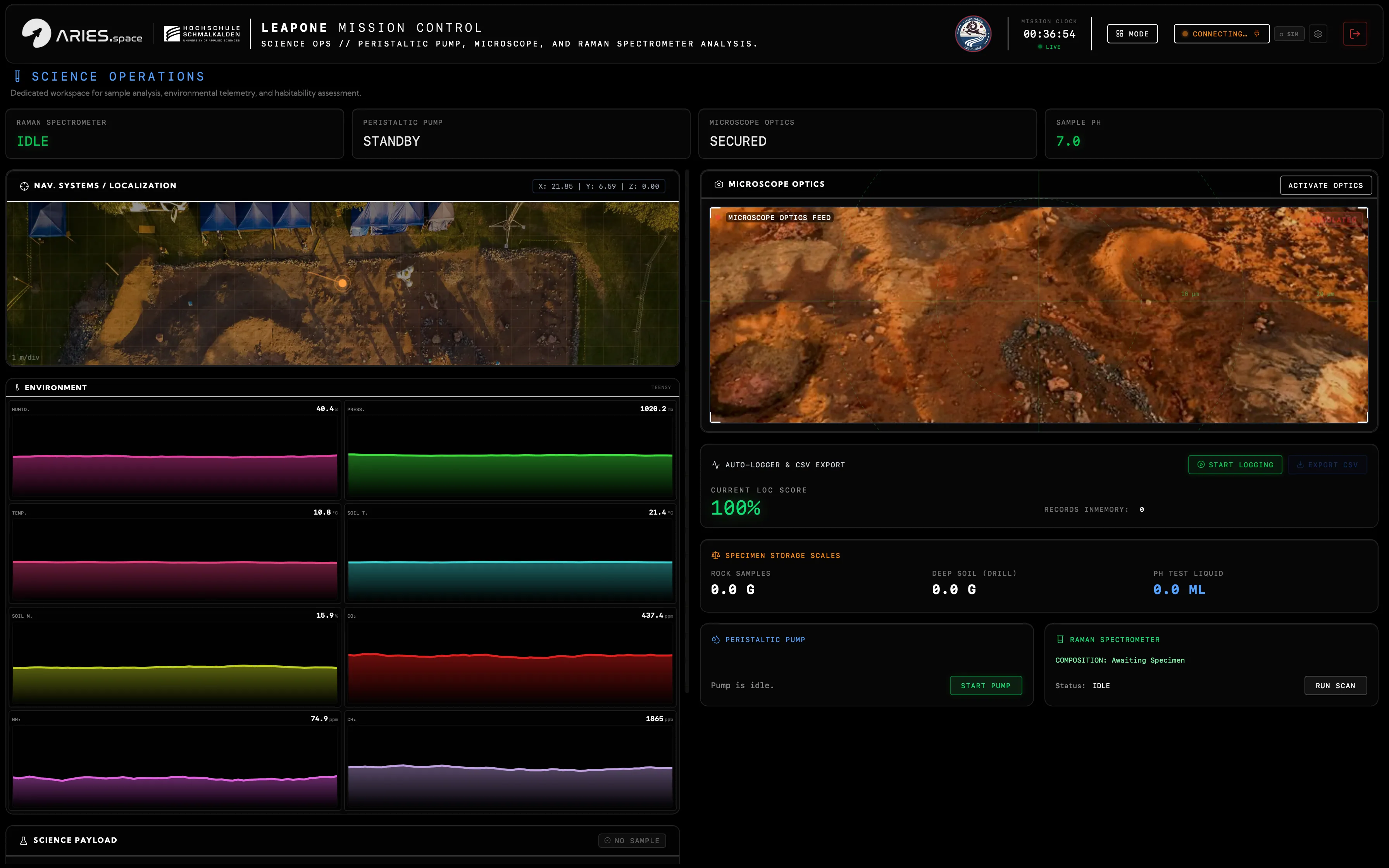Click the Raman Spectrometer panel icon
Image resolution: width=1389 pixels, height=868 pixels.
pyautogui.click(x=1060, y=639)
